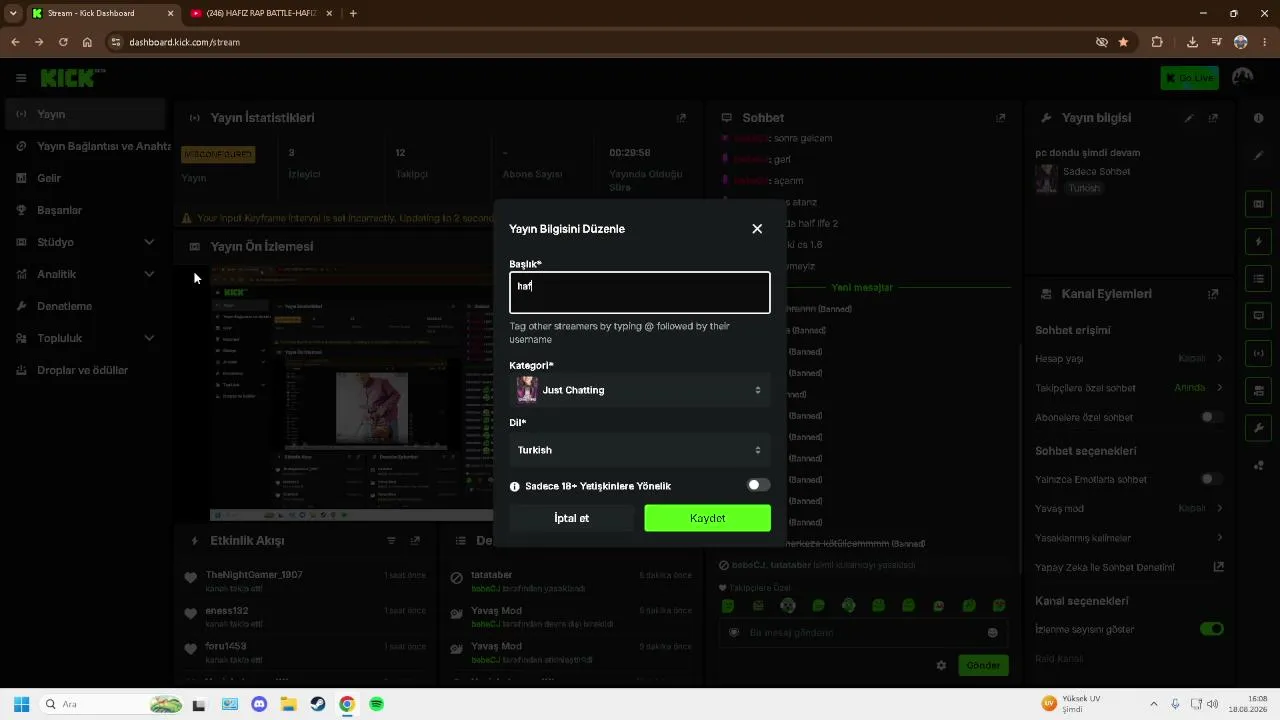Open the profile avatar menu

tap(1243, 78)
